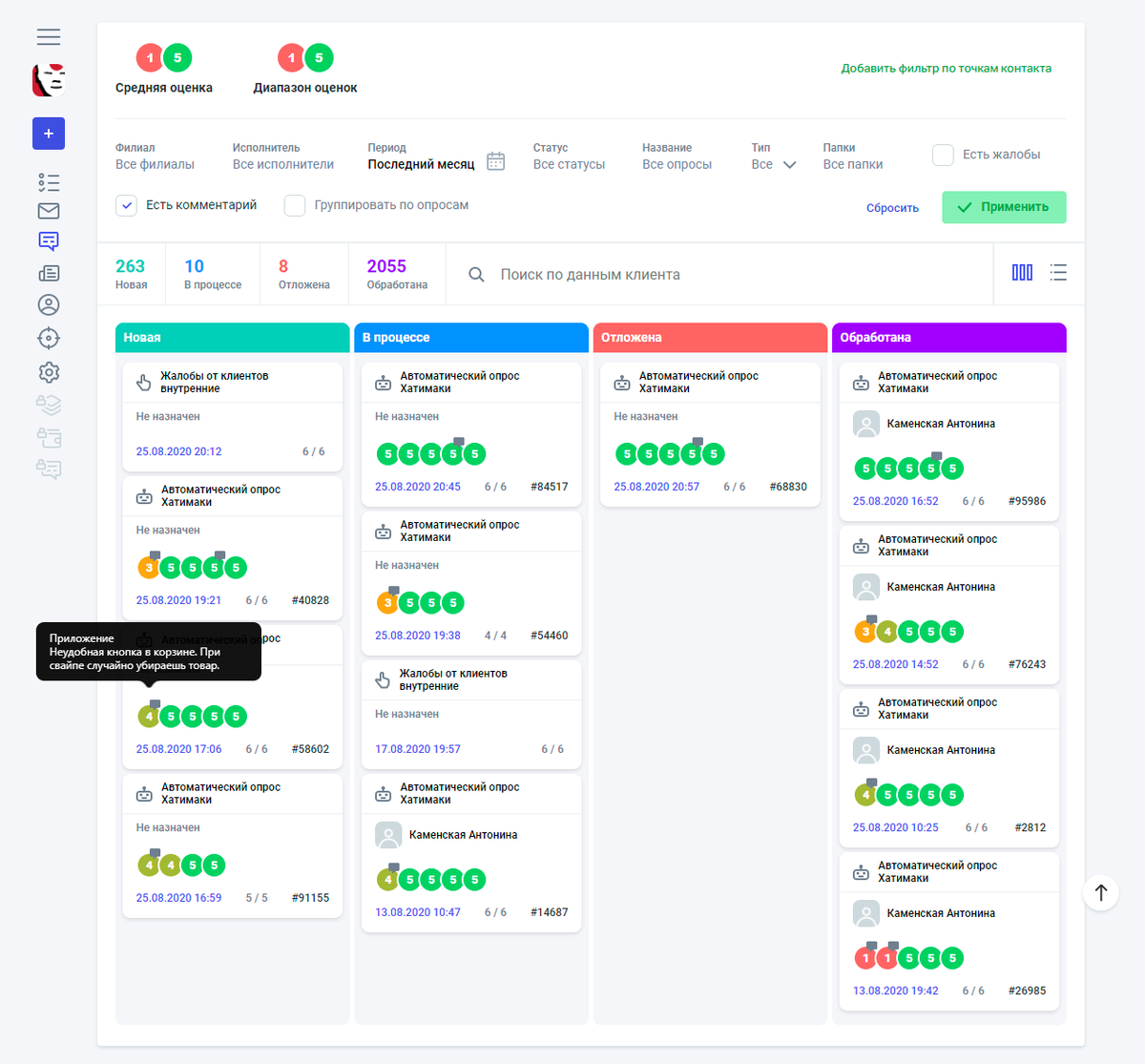Click the red-faced company logo

click(x=49, y=80)
